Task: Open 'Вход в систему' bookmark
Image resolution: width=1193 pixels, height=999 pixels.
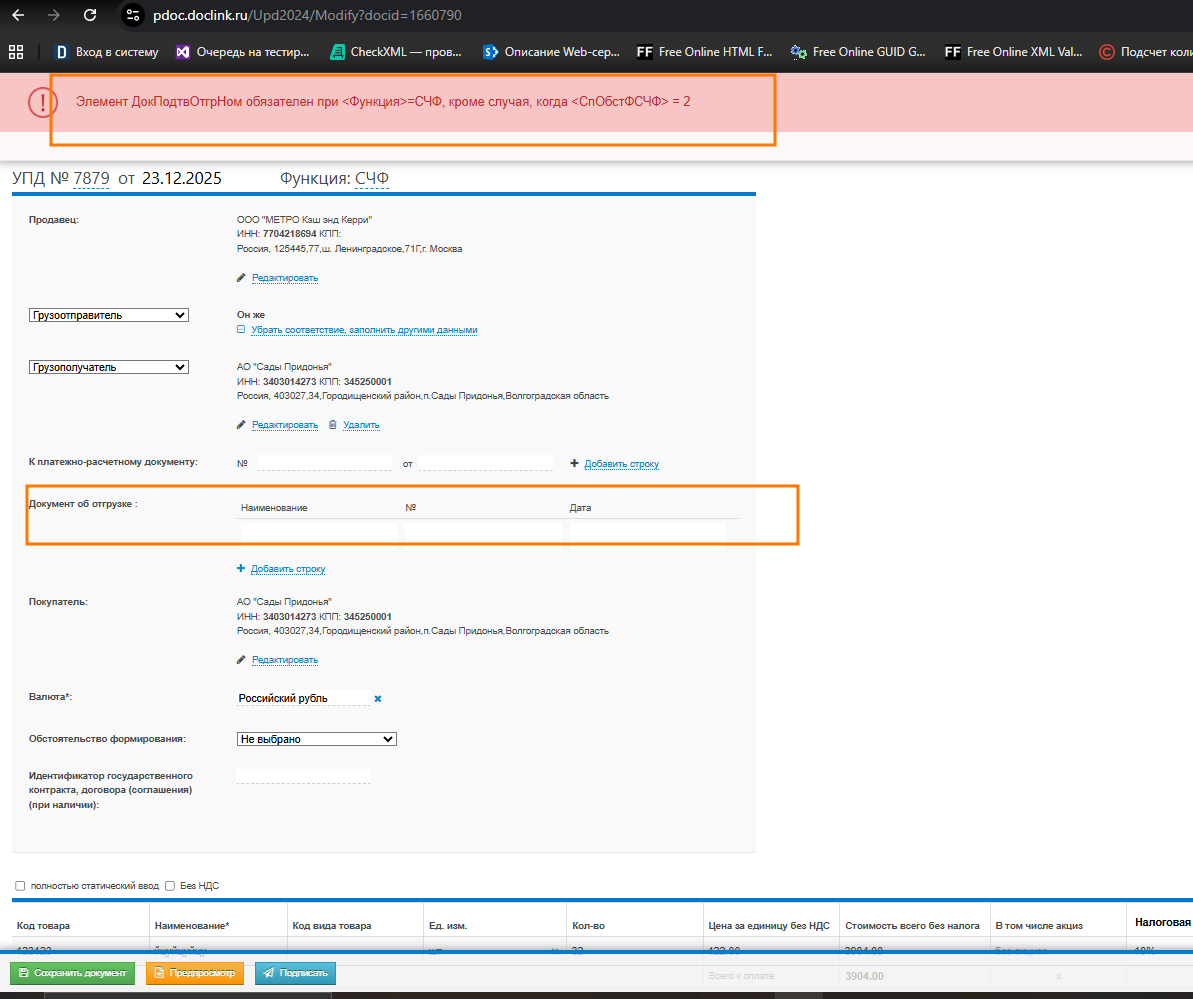Action: point(107,52)
